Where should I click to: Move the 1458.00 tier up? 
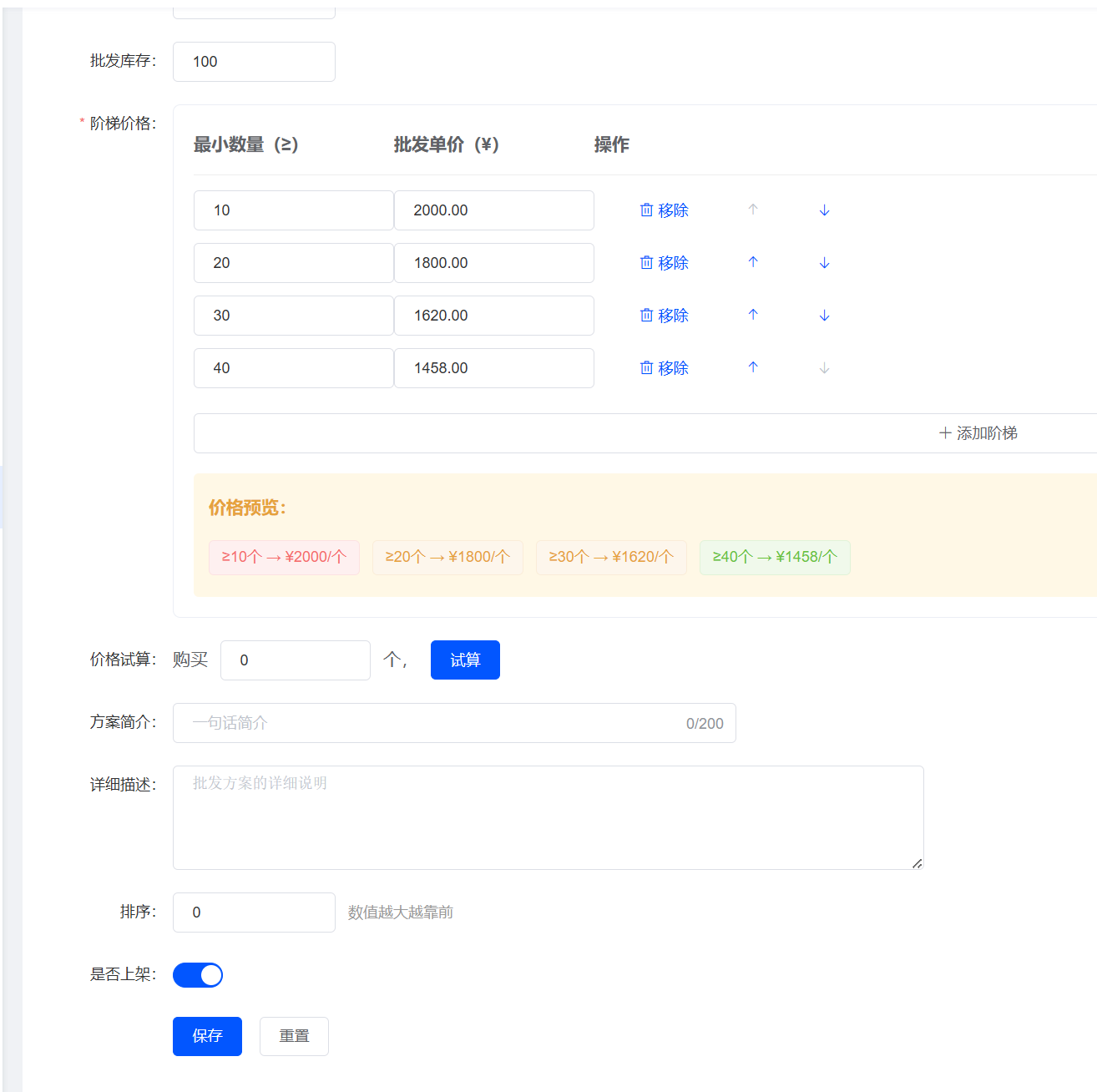point(753,368)
